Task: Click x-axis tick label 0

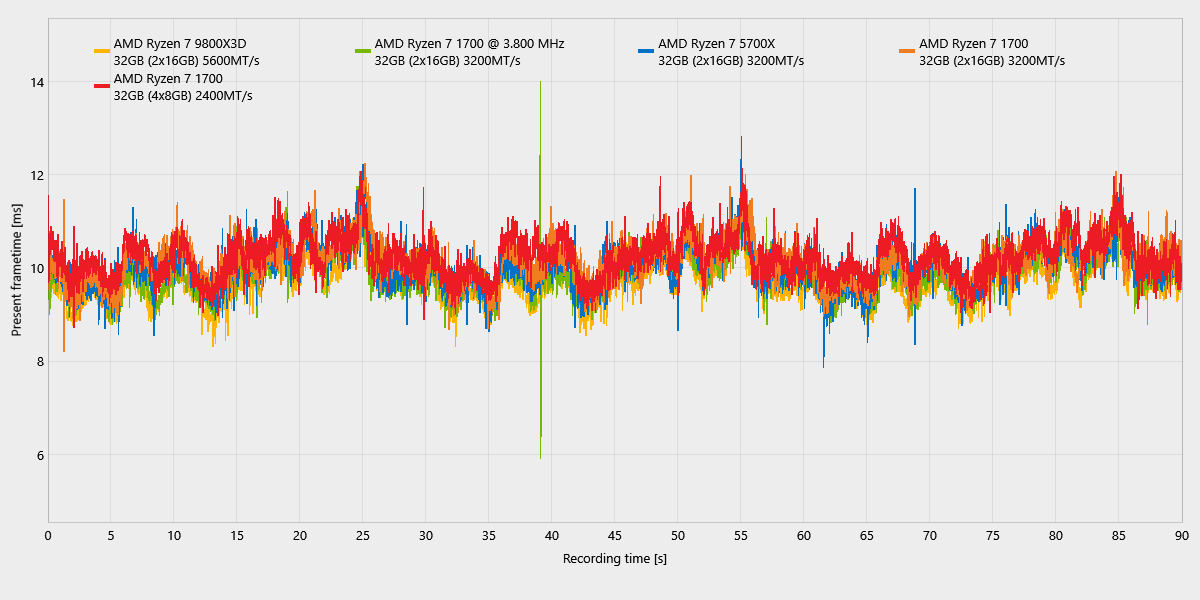Action: (x=48, y=535)
